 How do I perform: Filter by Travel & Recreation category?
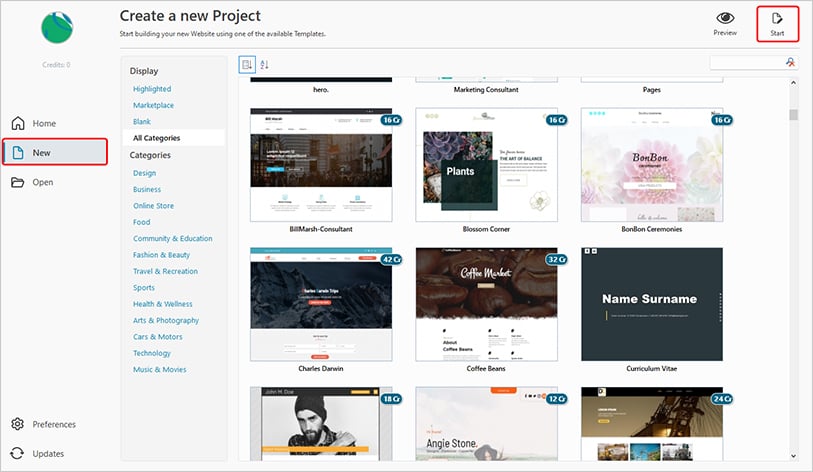tap(165, 271)
